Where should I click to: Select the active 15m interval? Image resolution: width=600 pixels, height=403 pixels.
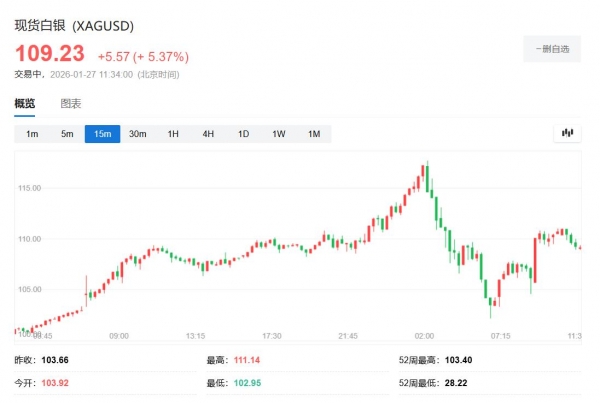[102, 134]
